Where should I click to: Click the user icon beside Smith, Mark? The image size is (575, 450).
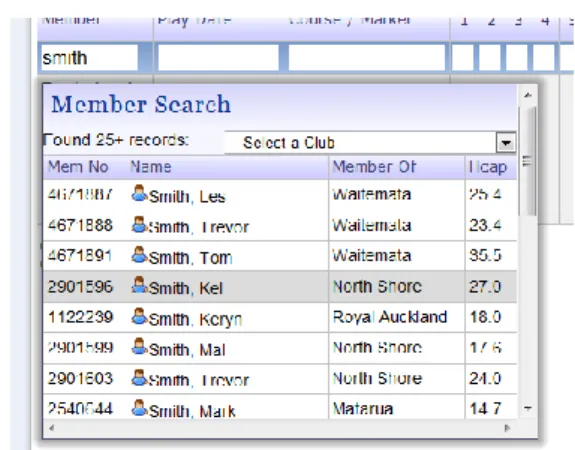(140, 407)
